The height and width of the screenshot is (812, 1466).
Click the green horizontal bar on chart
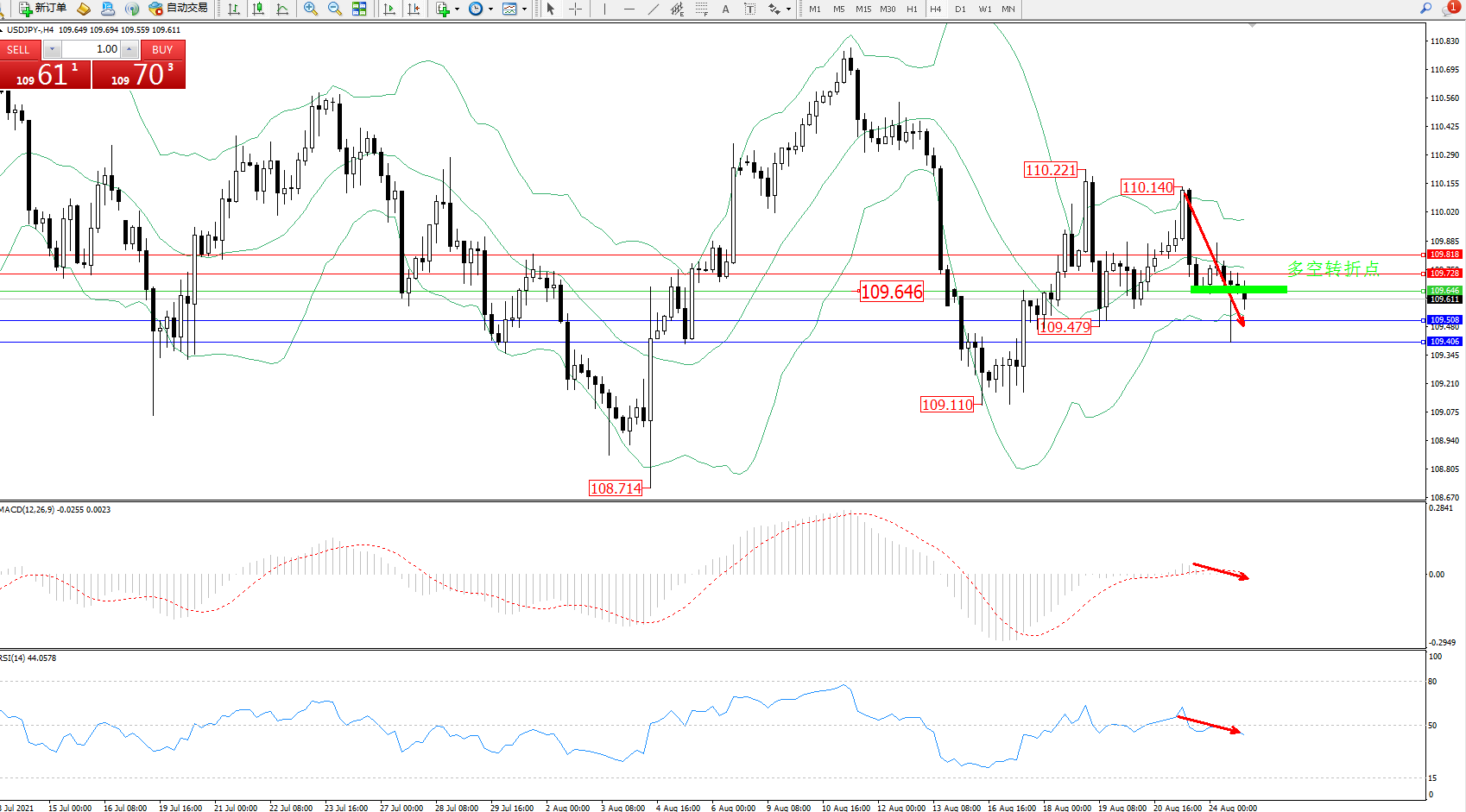[x=1238, y=289]
